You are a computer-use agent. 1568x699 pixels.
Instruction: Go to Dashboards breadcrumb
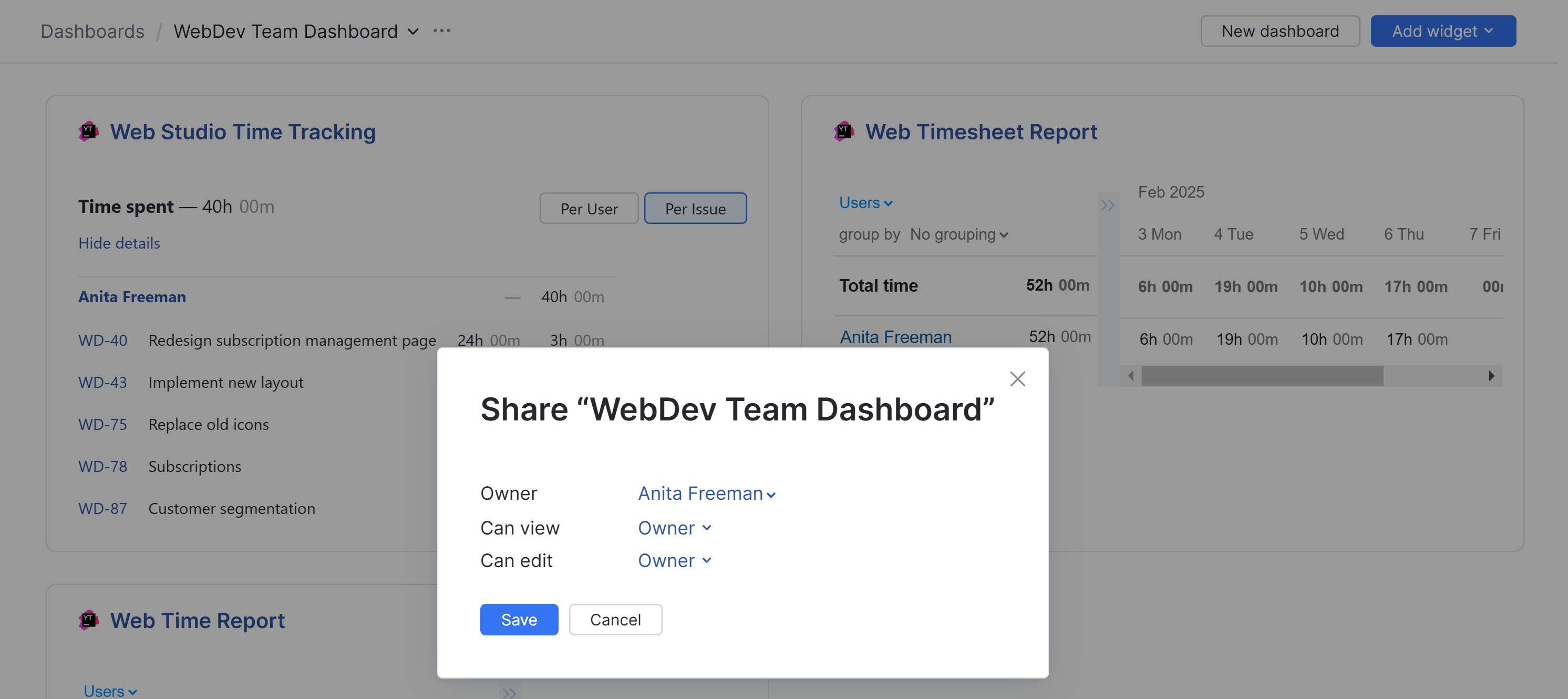tap(92, 32)
